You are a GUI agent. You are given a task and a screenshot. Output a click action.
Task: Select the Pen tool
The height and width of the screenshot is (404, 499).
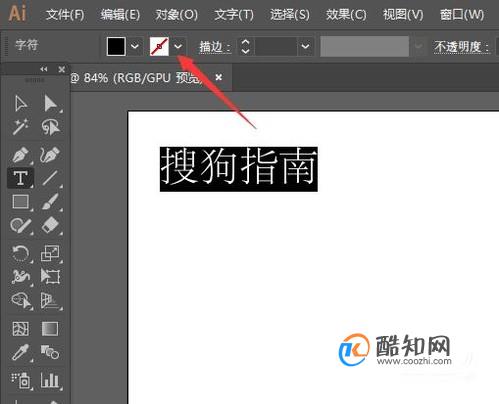21,155
